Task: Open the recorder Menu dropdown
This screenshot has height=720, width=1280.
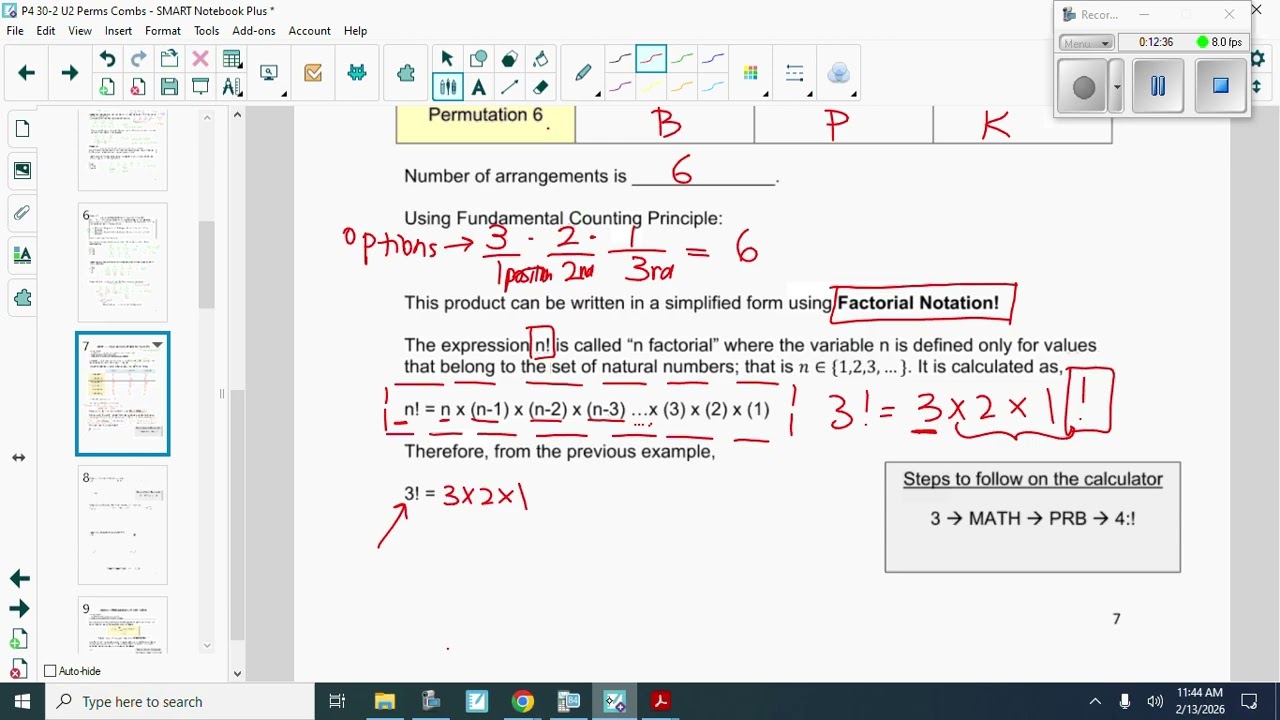Action: pyautogui.click(x=1087, y=43)
